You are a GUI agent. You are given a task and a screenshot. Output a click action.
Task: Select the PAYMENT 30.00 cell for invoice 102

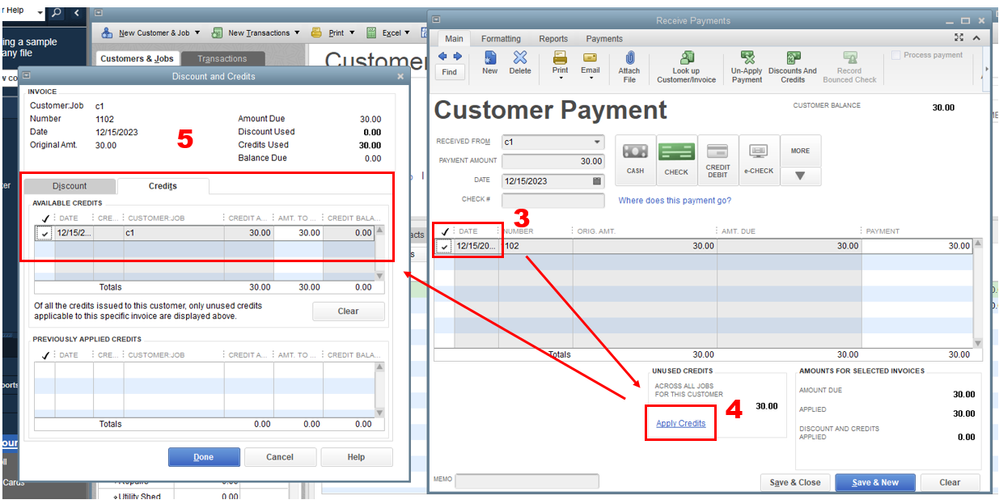pyautogui.click(x=917, y=246)
